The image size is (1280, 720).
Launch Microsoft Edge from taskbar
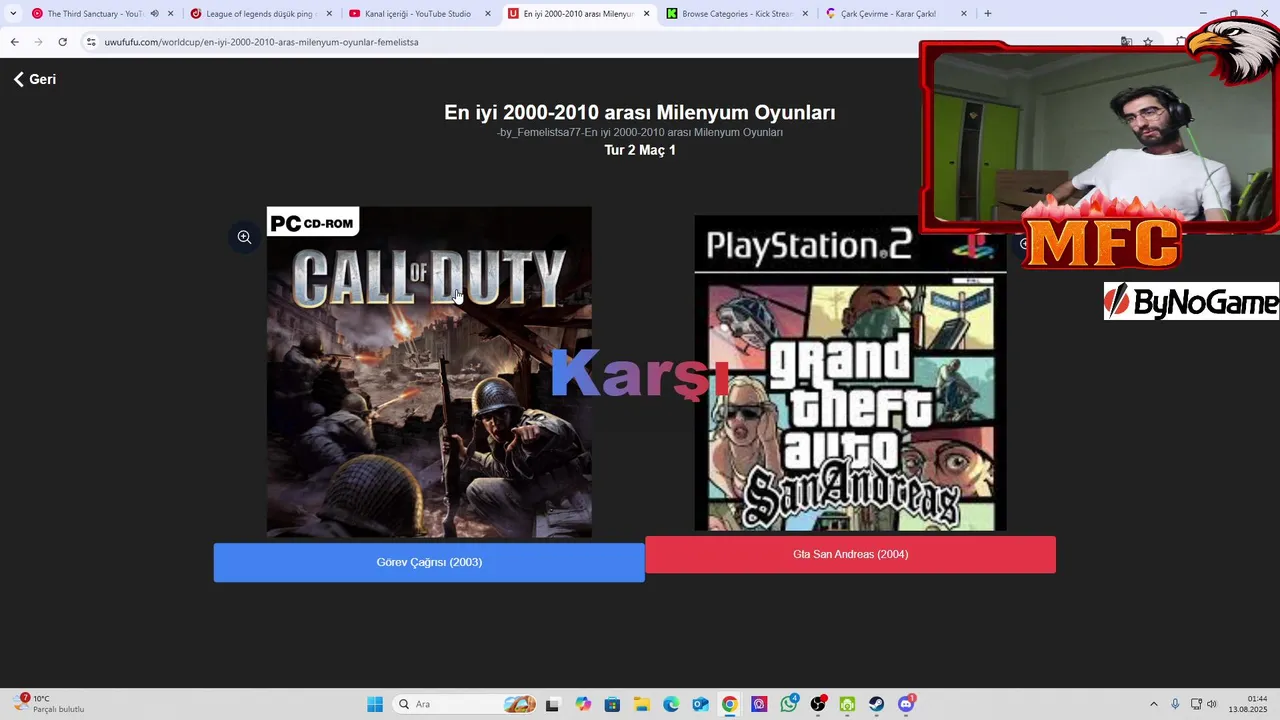[x=671, y=704]
